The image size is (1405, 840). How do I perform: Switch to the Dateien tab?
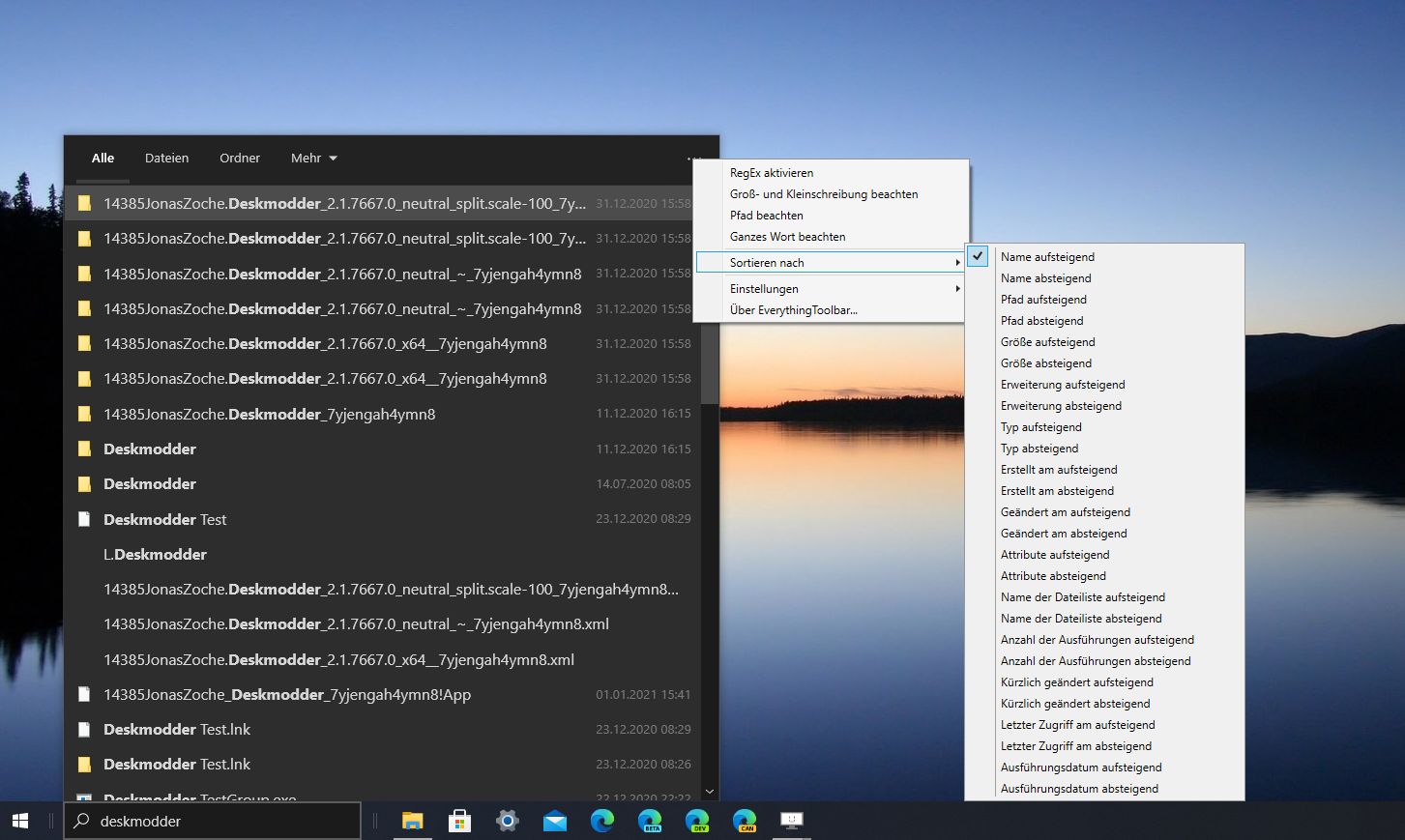(167, 158)
